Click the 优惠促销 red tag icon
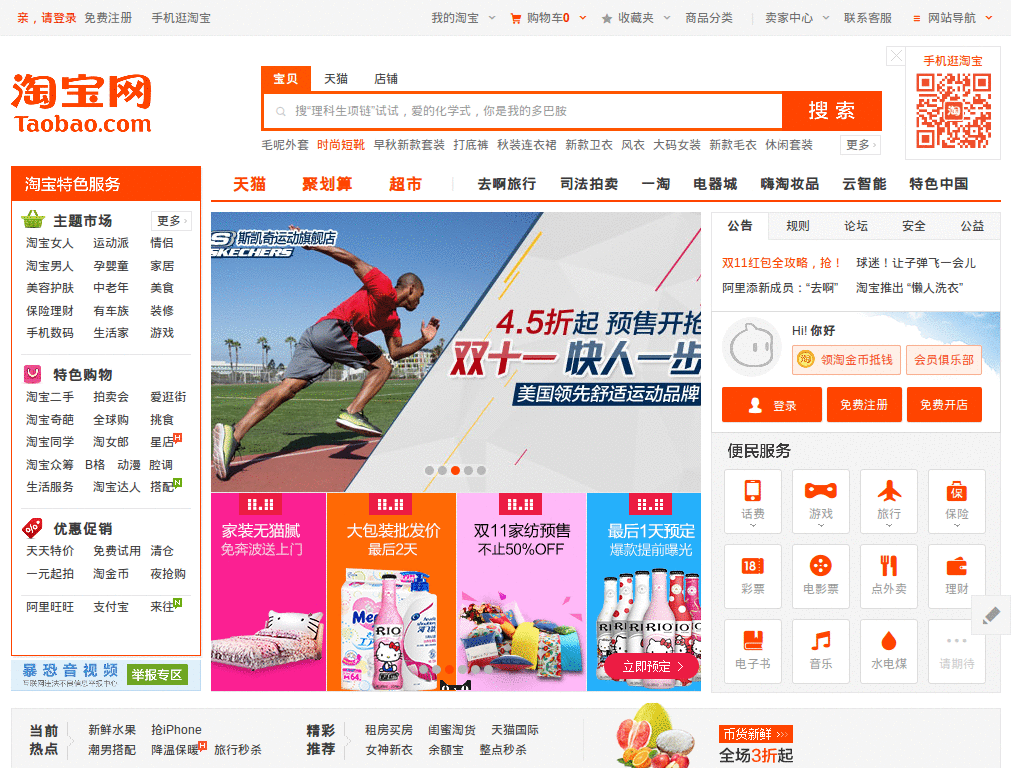This screenshot has height=768, width=1024. (33, 528)
